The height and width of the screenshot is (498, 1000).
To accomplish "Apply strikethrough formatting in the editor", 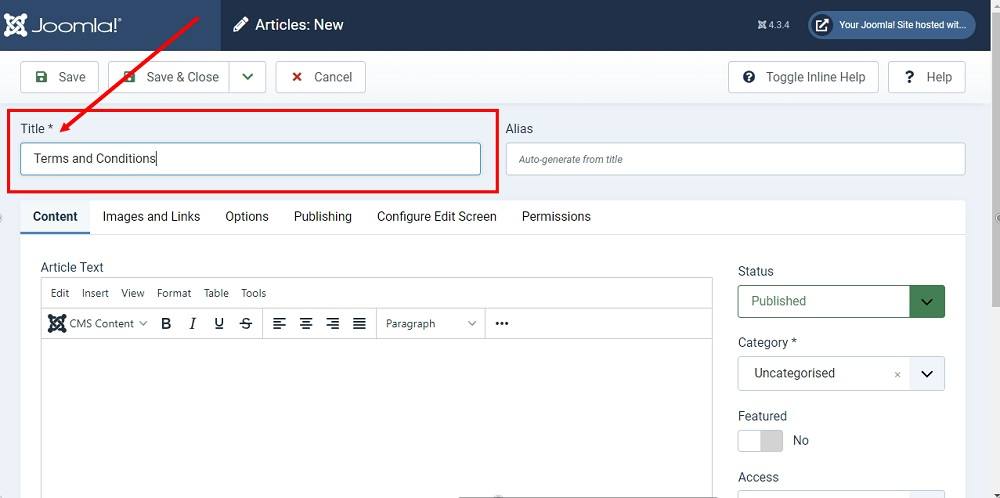I will 246,324.
